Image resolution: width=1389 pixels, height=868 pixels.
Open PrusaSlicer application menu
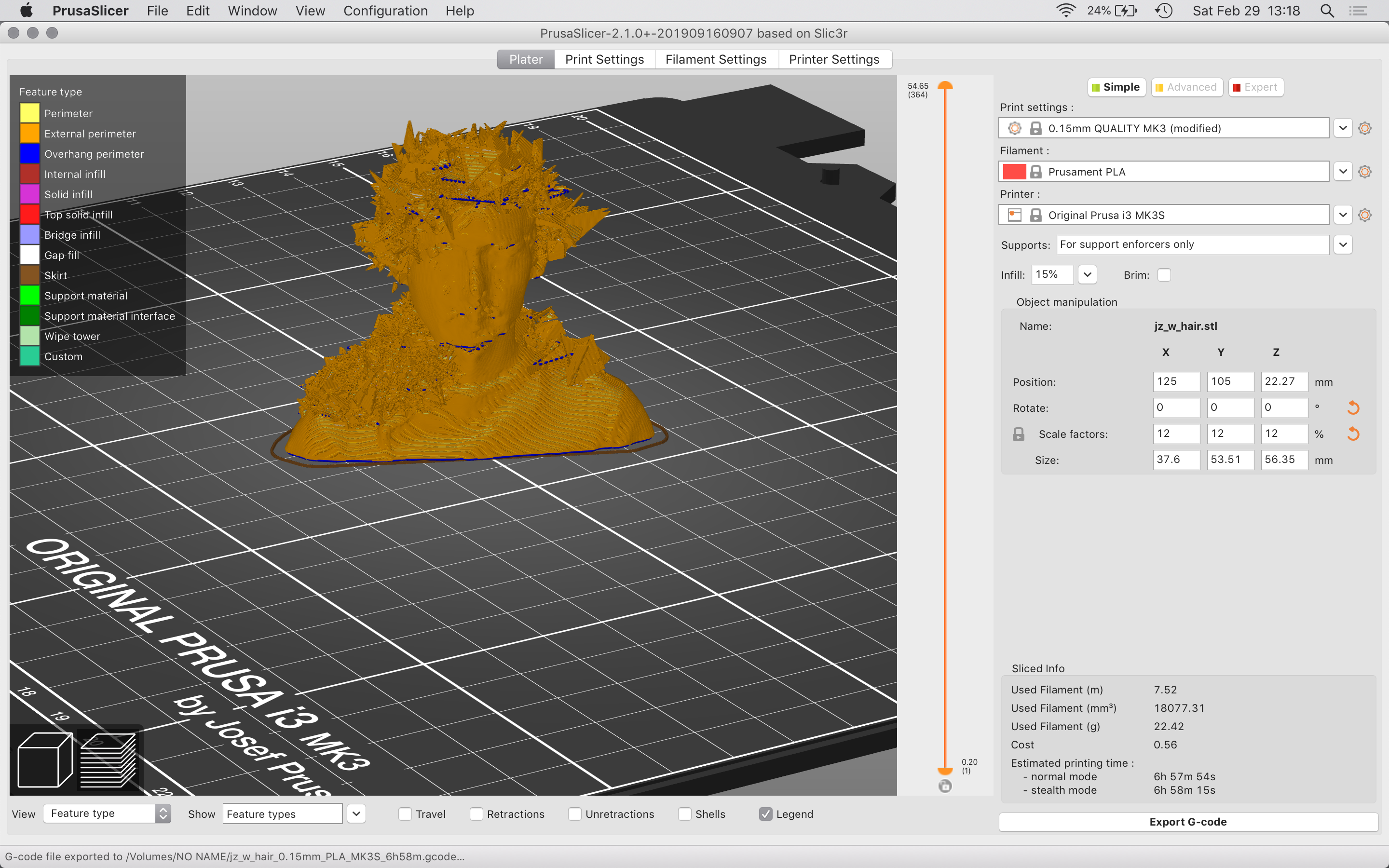[90, 10]
